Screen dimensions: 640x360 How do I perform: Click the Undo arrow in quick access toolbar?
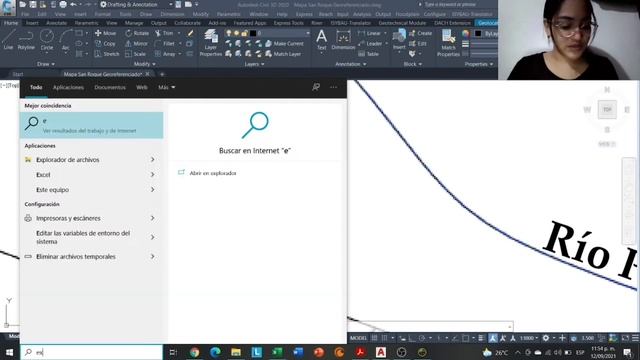[73, 4]
